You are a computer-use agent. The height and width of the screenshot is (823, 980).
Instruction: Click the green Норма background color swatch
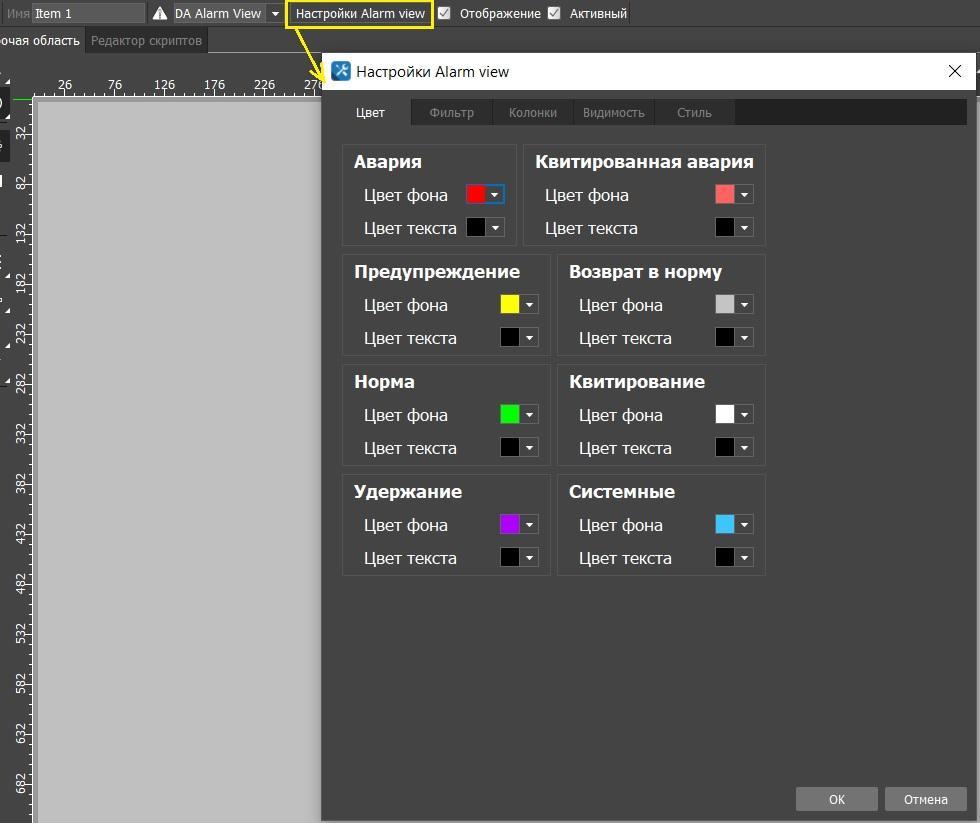(x=510, y=414)
